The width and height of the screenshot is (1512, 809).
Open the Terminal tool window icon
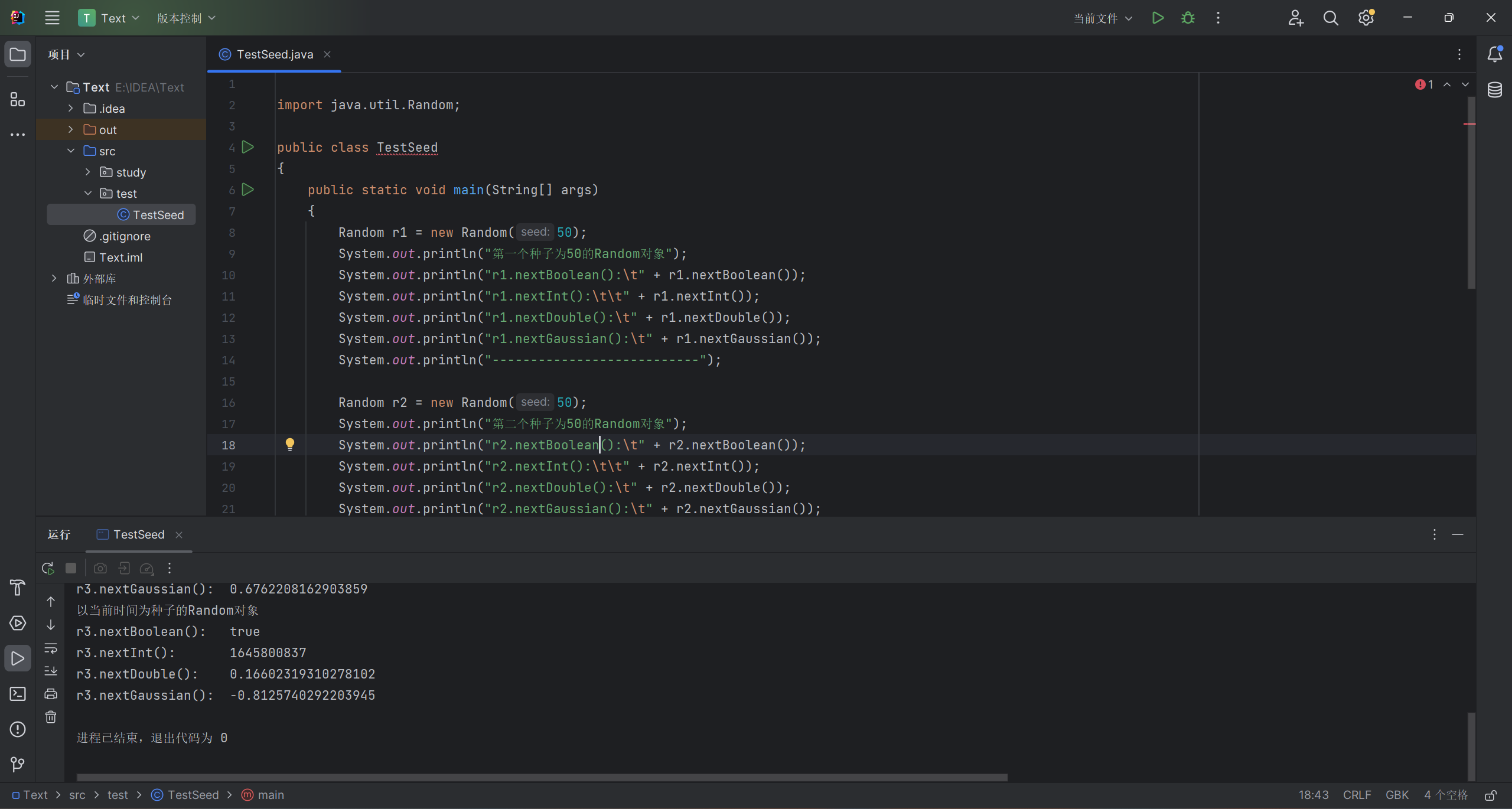tap(18, 694)
